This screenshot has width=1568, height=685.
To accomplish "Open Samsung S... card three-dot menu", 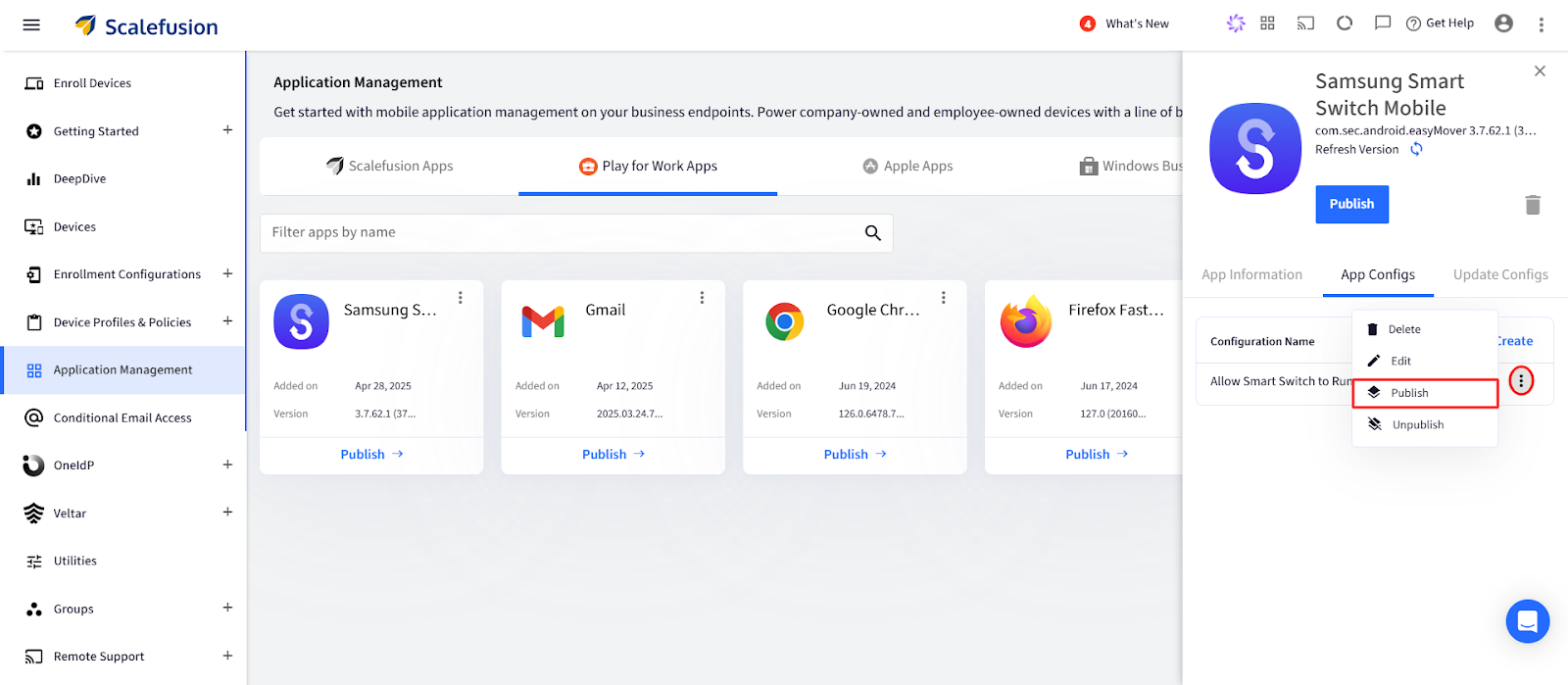I will (461, 298).
